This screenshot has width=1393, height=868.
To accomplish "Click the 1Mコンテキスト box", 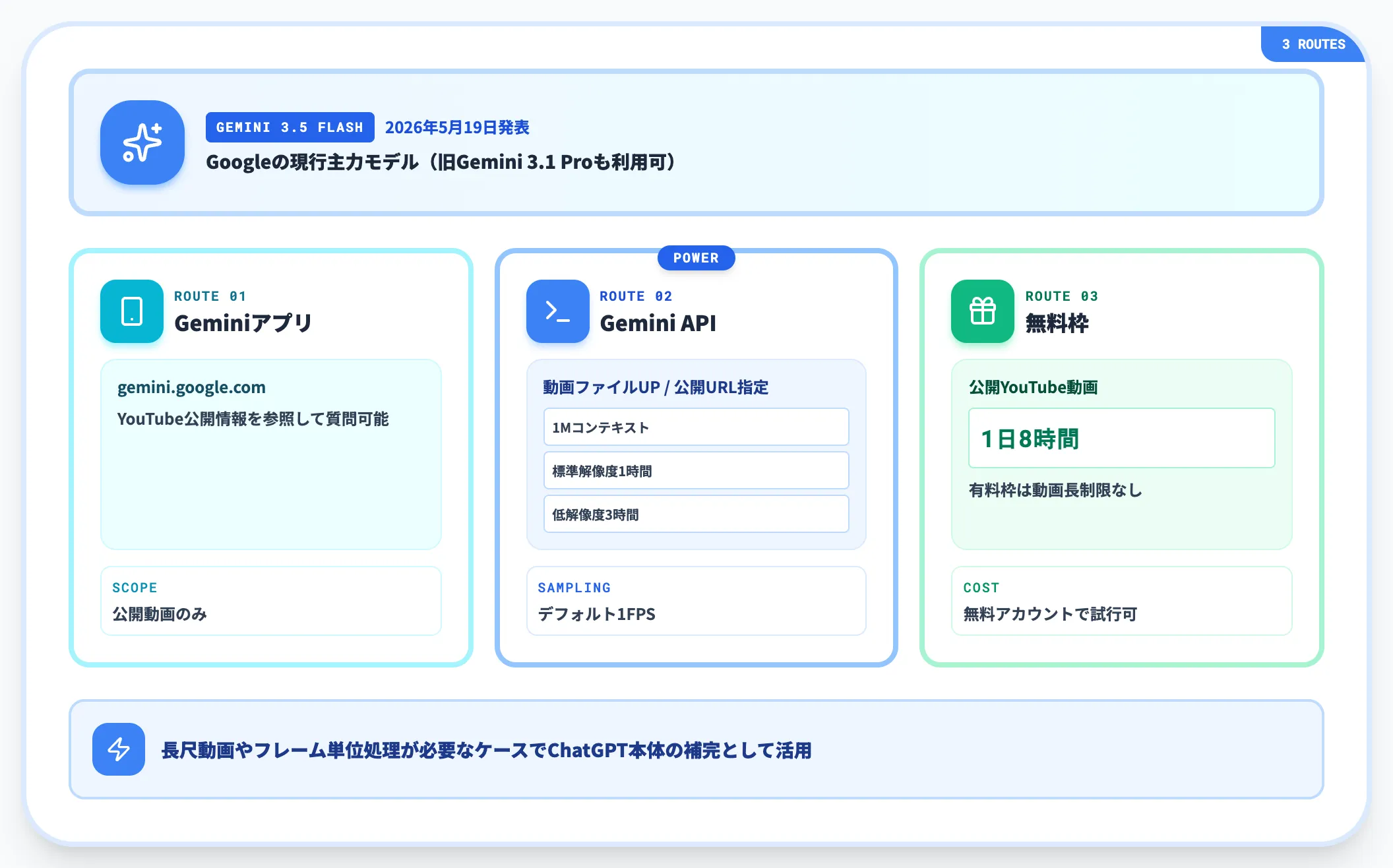I will [696, 427].
